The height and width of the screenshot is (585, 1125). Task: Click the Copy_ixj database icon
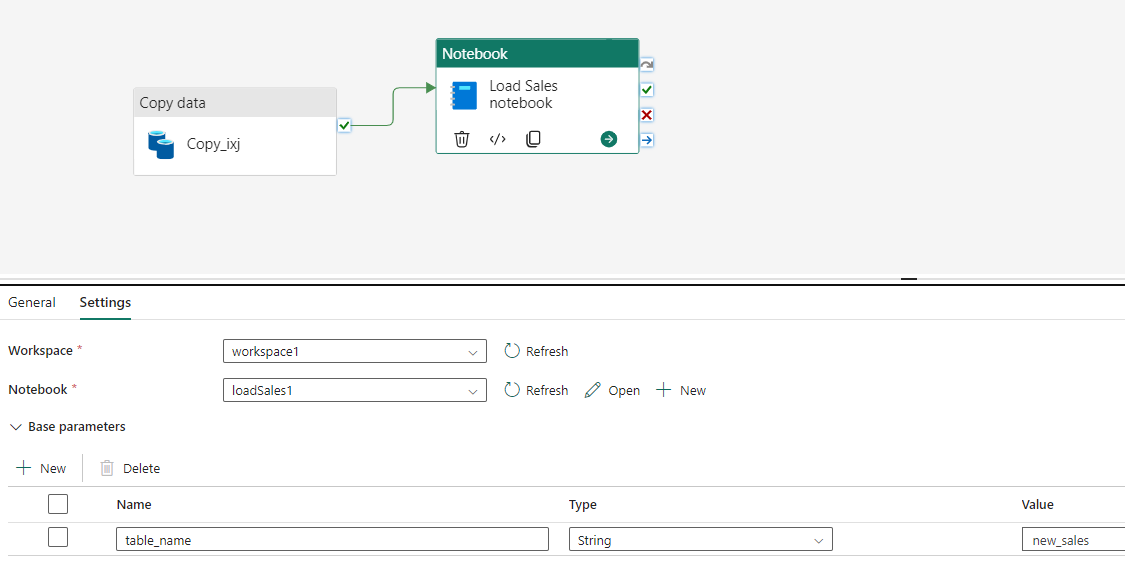click(163, 144)
